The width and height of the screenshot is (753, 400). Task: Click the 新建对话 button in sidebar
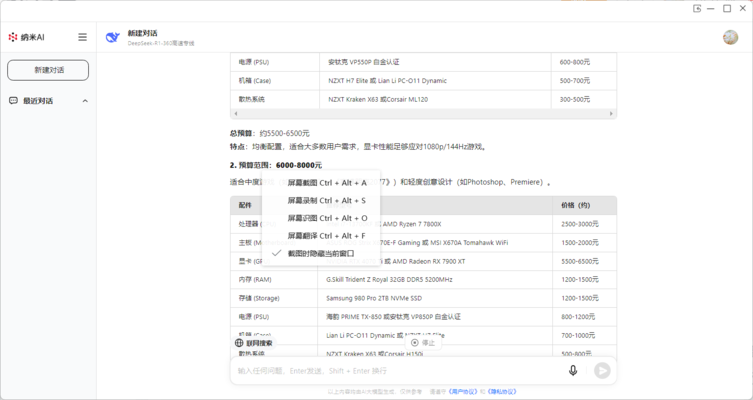pyautogui.click(x=48, y=70)
